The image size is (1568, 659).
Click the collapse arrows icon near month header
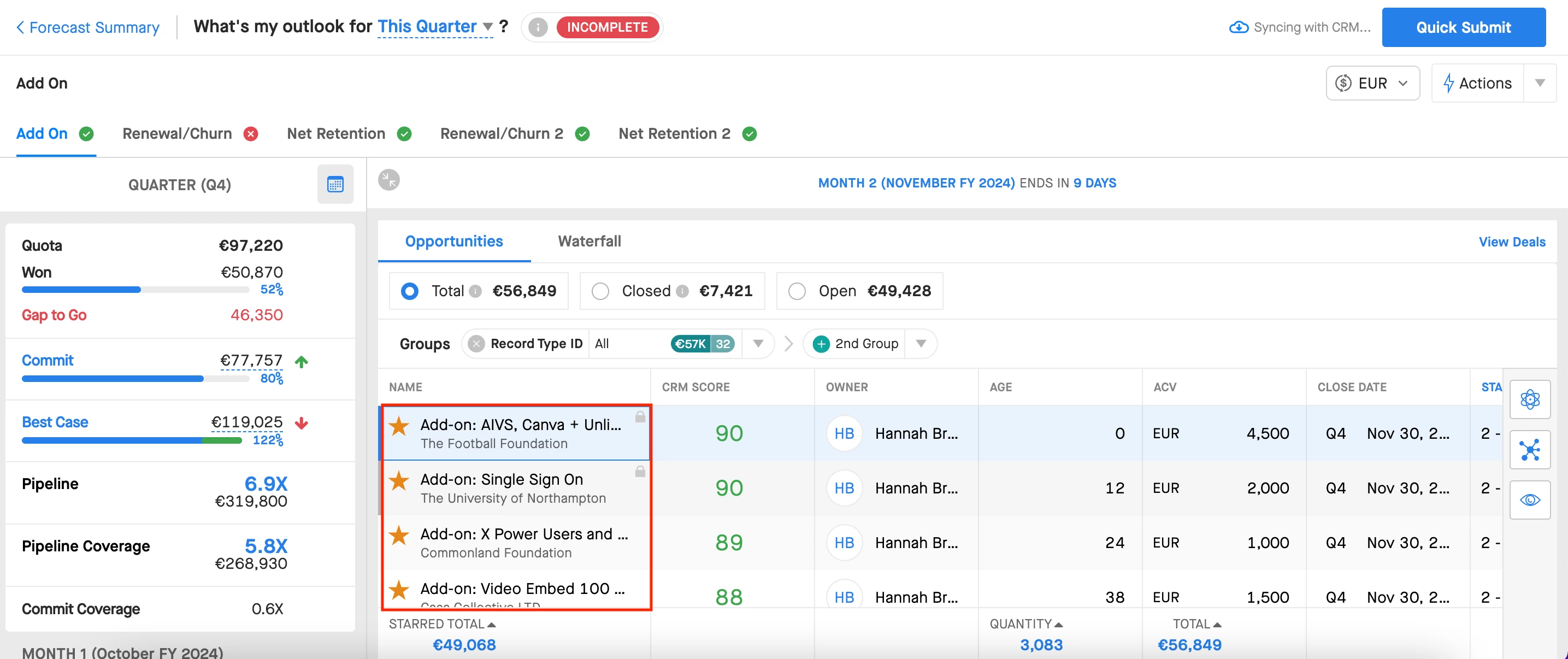(x=388, y=180)
